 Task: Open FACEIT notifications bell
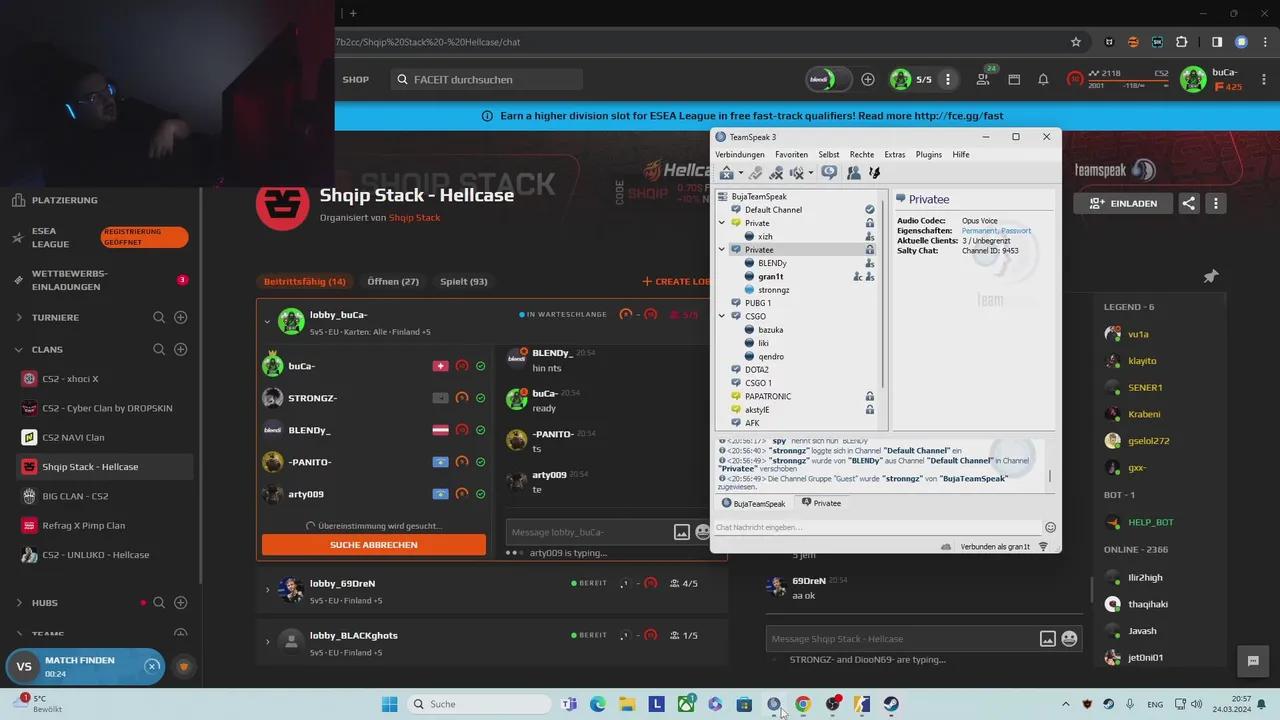1043,80
